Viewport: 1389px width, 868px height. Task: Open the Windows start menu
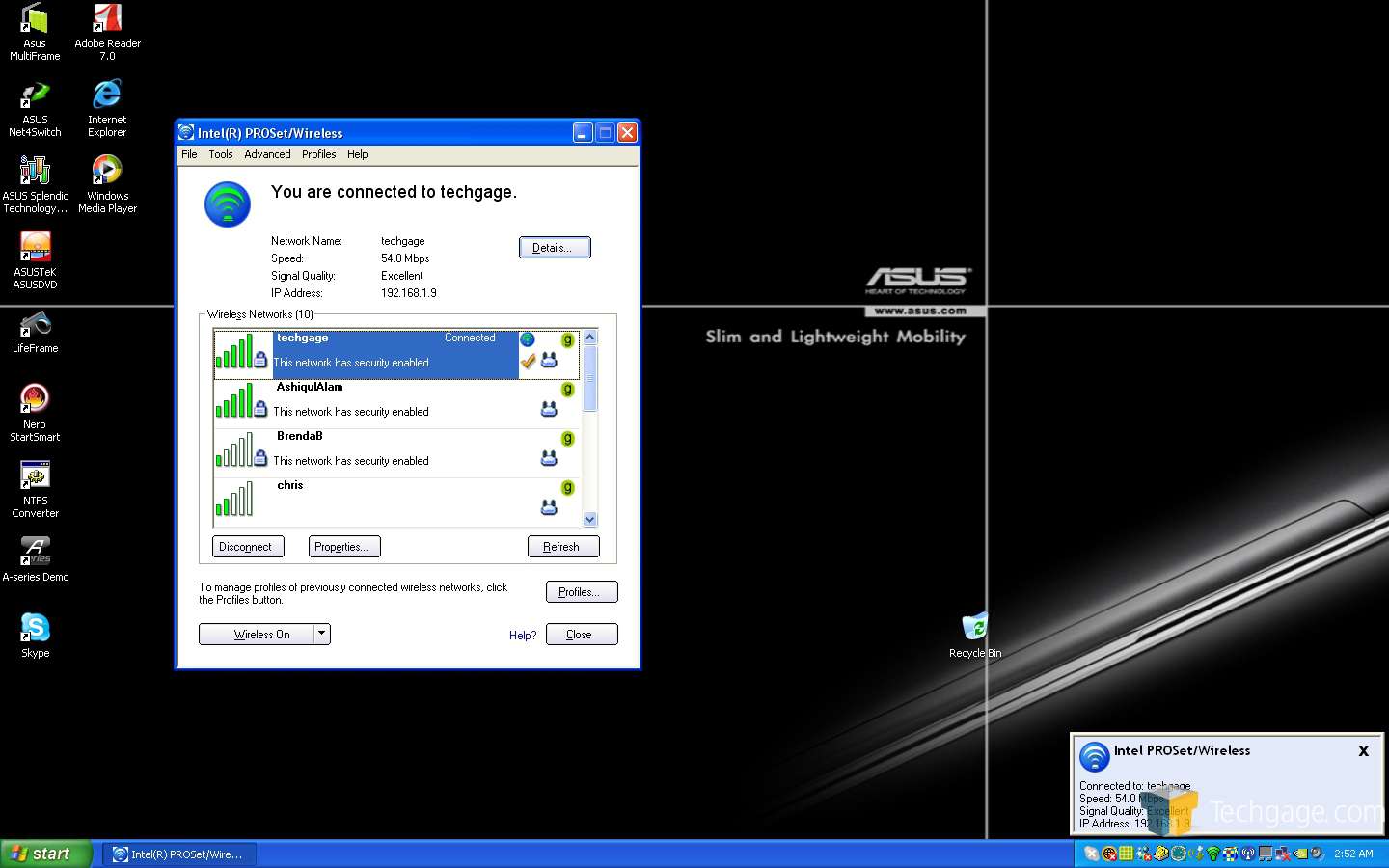click(46, 854)
